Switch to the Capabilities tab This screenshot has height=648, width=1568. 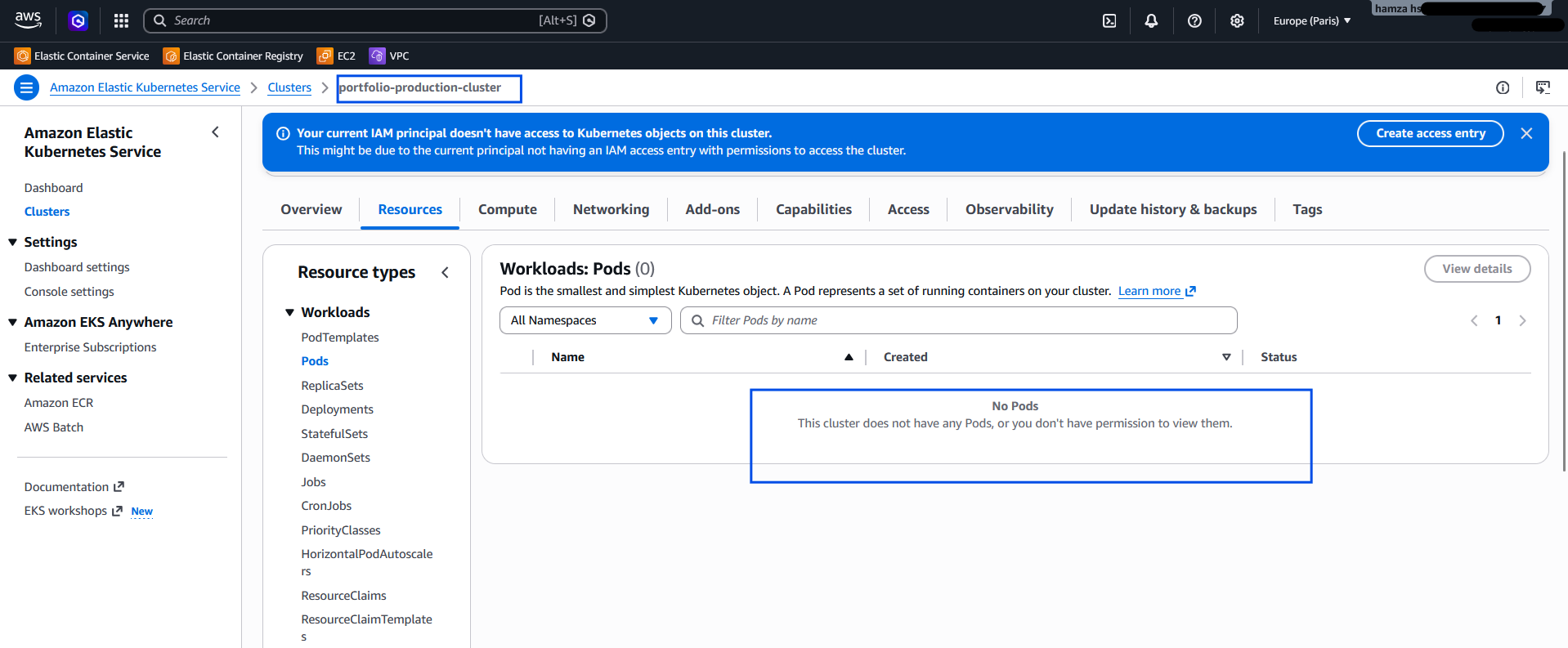[x=813, y=209]
